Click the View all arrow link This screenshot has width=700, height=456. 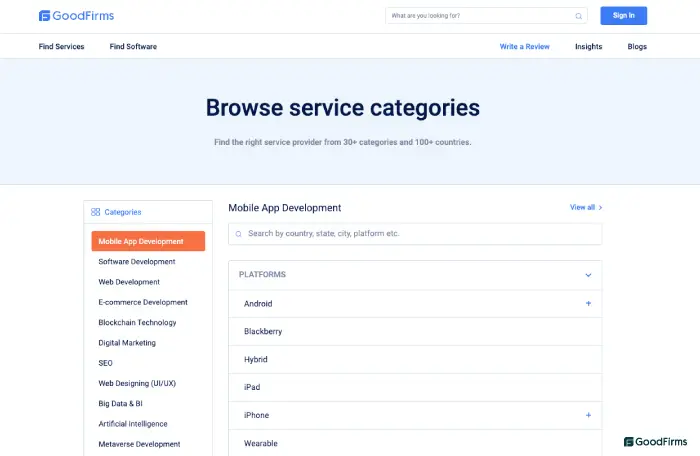pos(586,207)
